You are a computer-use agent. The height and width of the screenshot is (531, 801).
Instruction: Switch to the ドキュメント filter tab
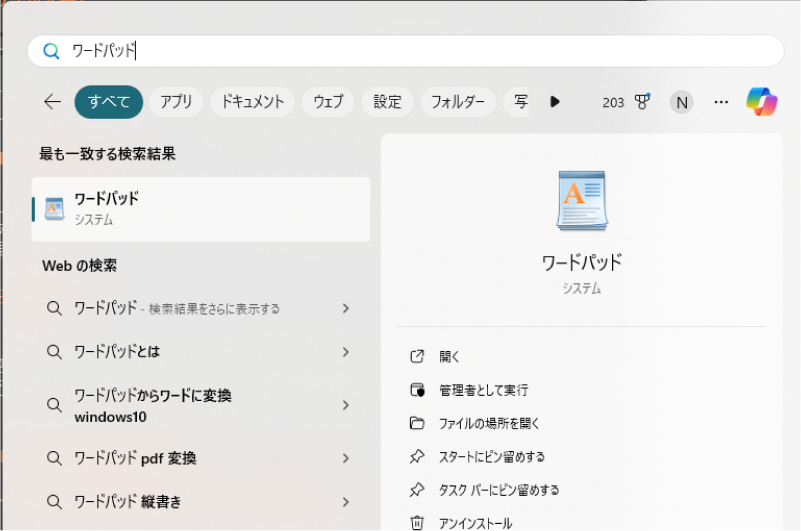[x=253, y=102]
